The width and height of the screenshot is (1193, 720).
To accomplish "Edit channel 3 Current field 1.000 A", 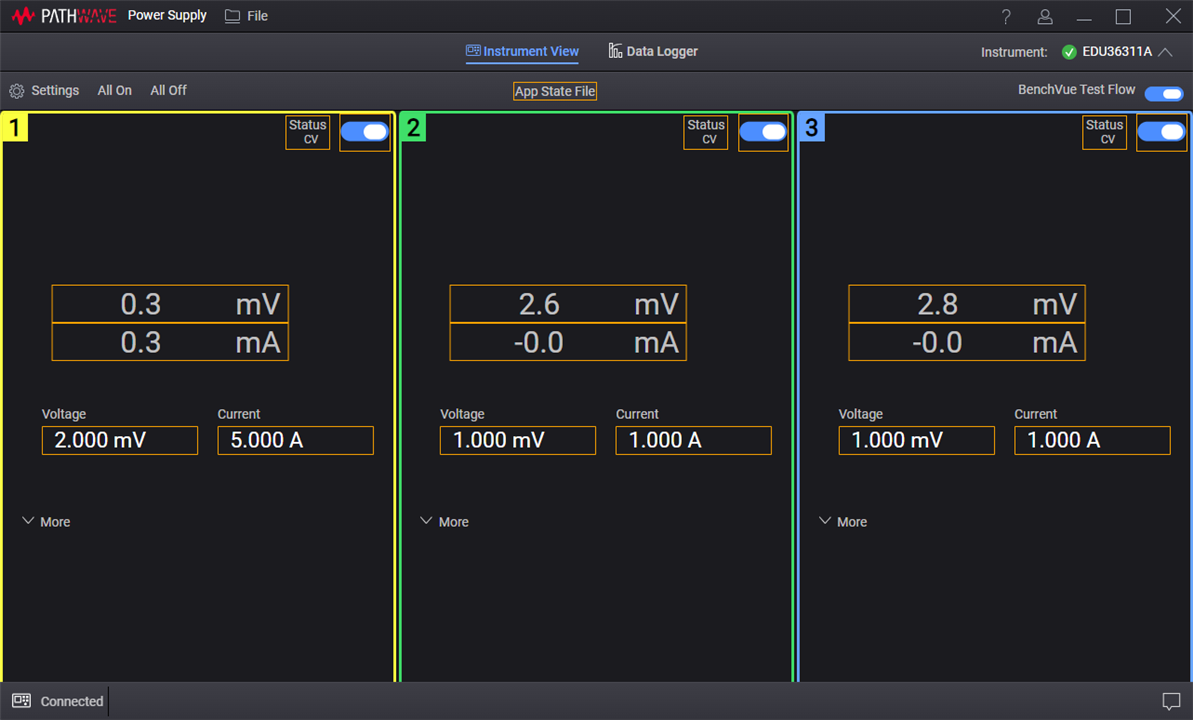I will pos(1092,440).
